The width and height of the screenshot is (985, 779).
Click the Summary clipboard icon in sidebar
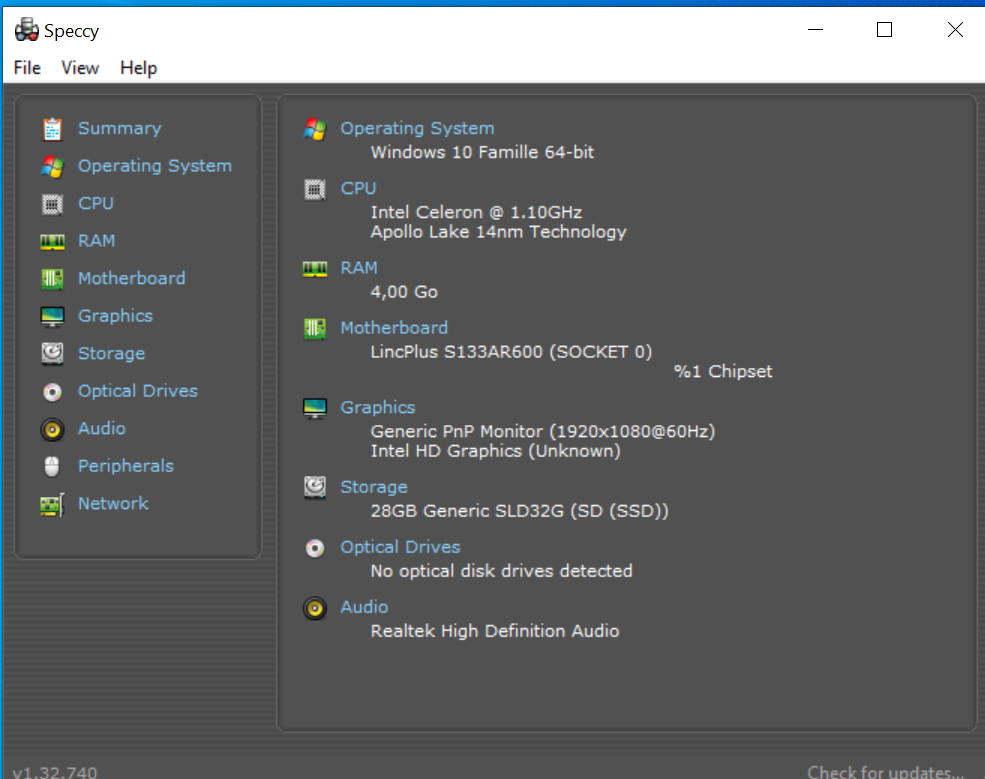click(x=52, y=129)
